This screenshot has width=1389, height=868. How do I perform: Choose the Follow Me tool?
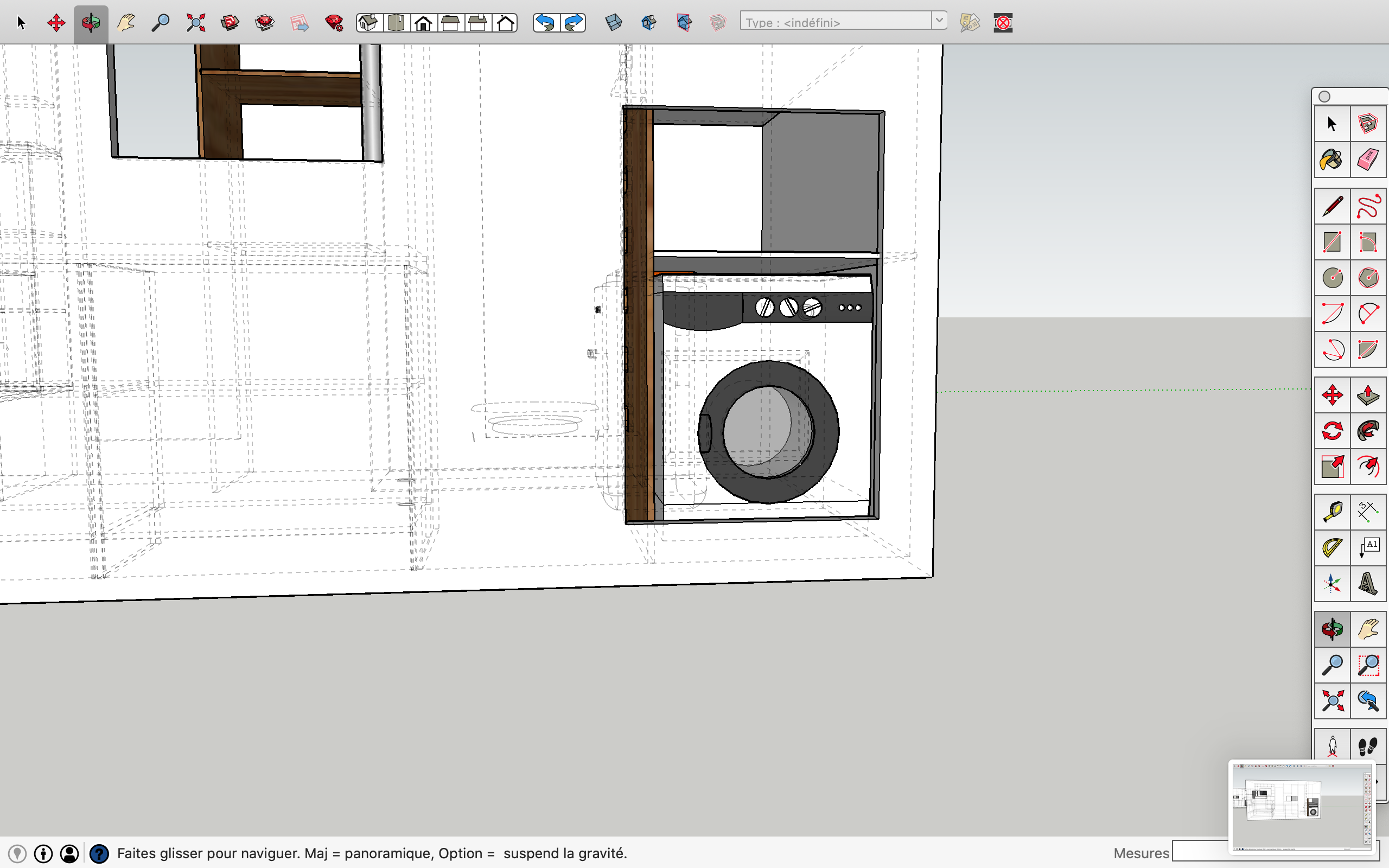click(x=1368, y=431)
